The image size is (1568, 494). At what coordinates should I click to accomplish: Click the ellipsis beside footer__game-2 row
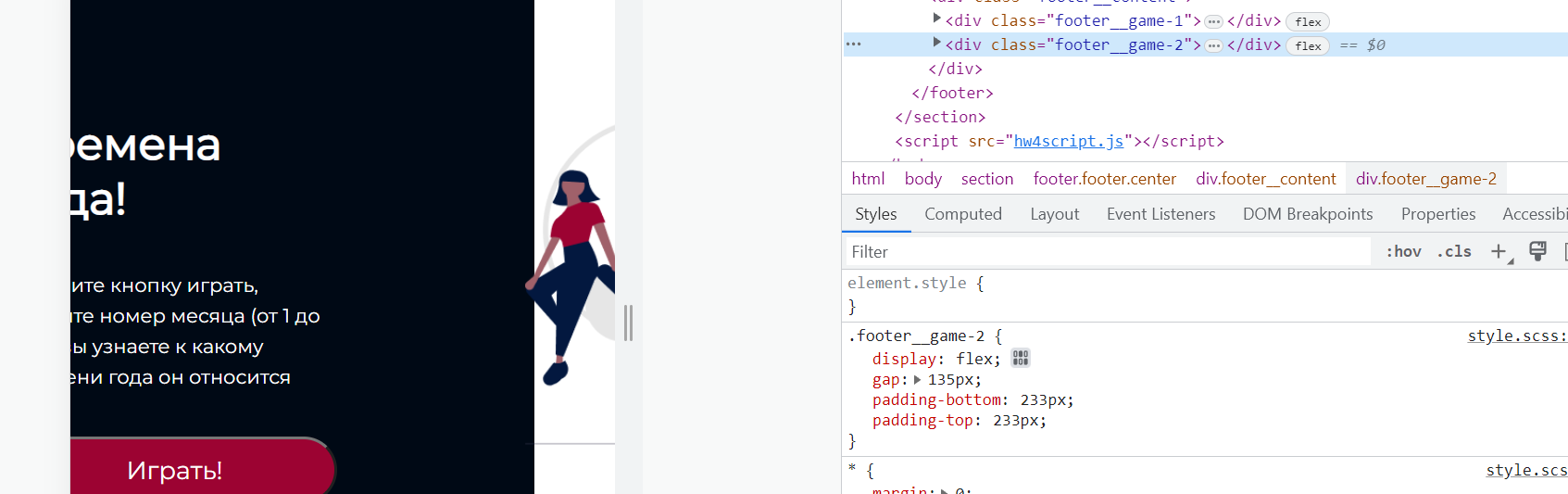tap(854, 44)
